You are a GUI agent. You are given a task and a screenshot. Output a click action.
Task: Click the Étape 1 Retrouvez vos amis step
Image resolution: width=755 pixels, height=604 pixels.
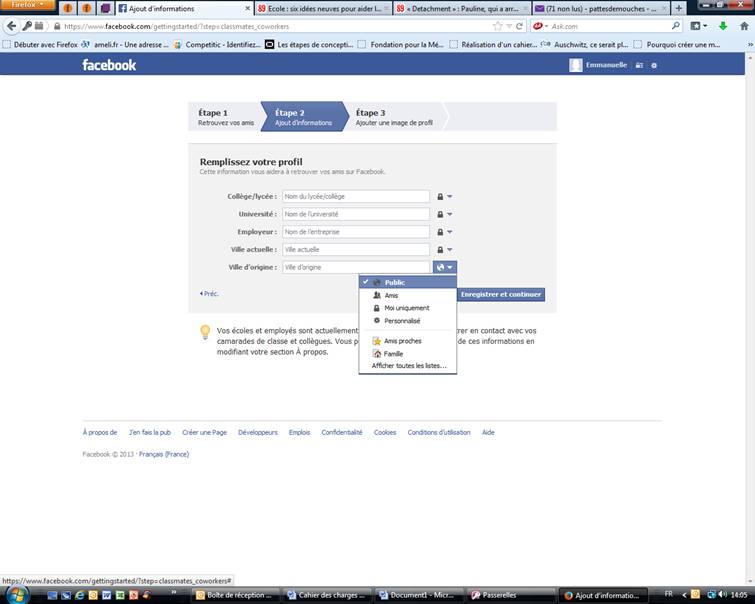[225, 117]
